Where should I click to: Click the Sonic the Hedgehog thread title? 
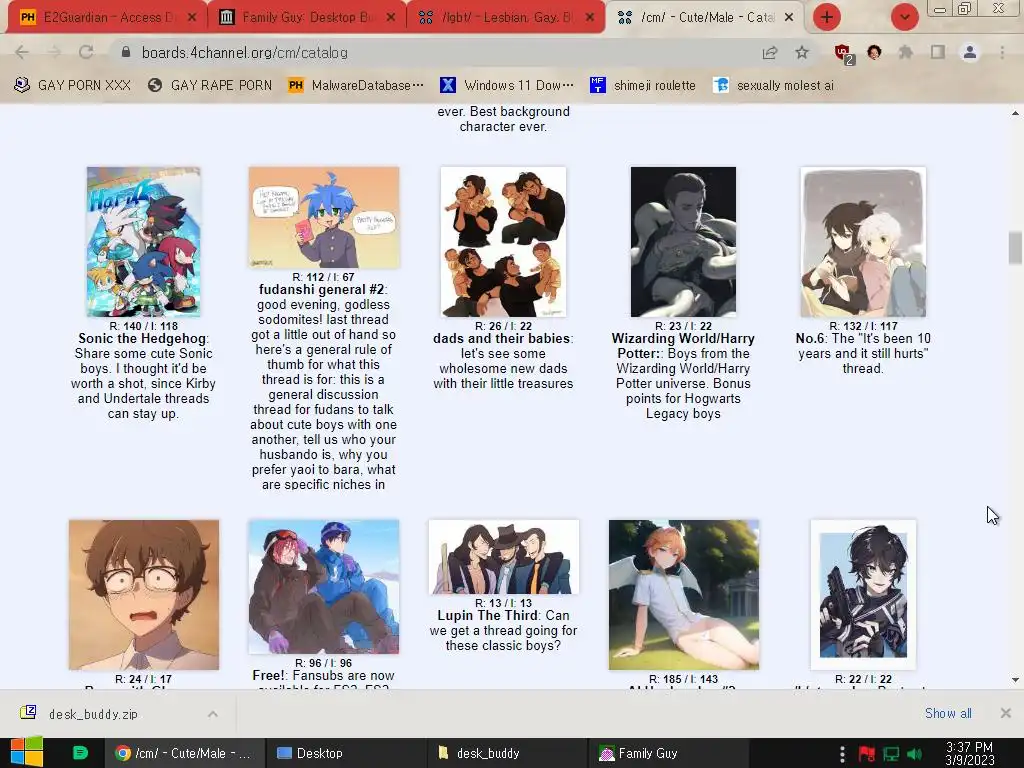click(x=142, y=338)
